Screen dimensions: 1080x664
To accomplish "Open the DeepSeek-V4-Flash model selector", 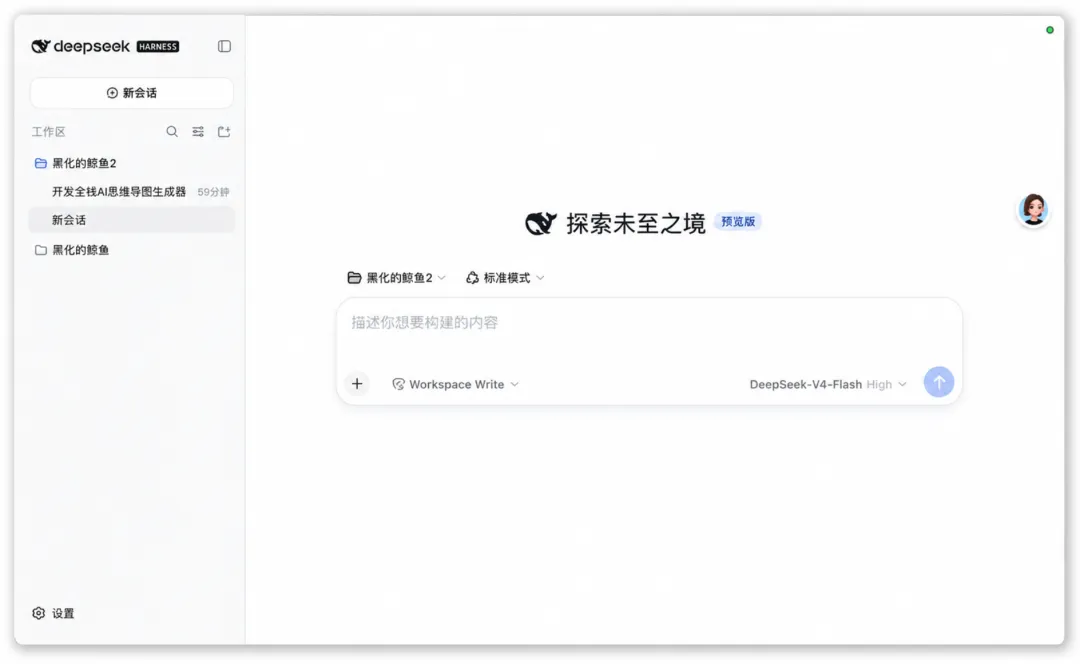I will pos(828,384).
